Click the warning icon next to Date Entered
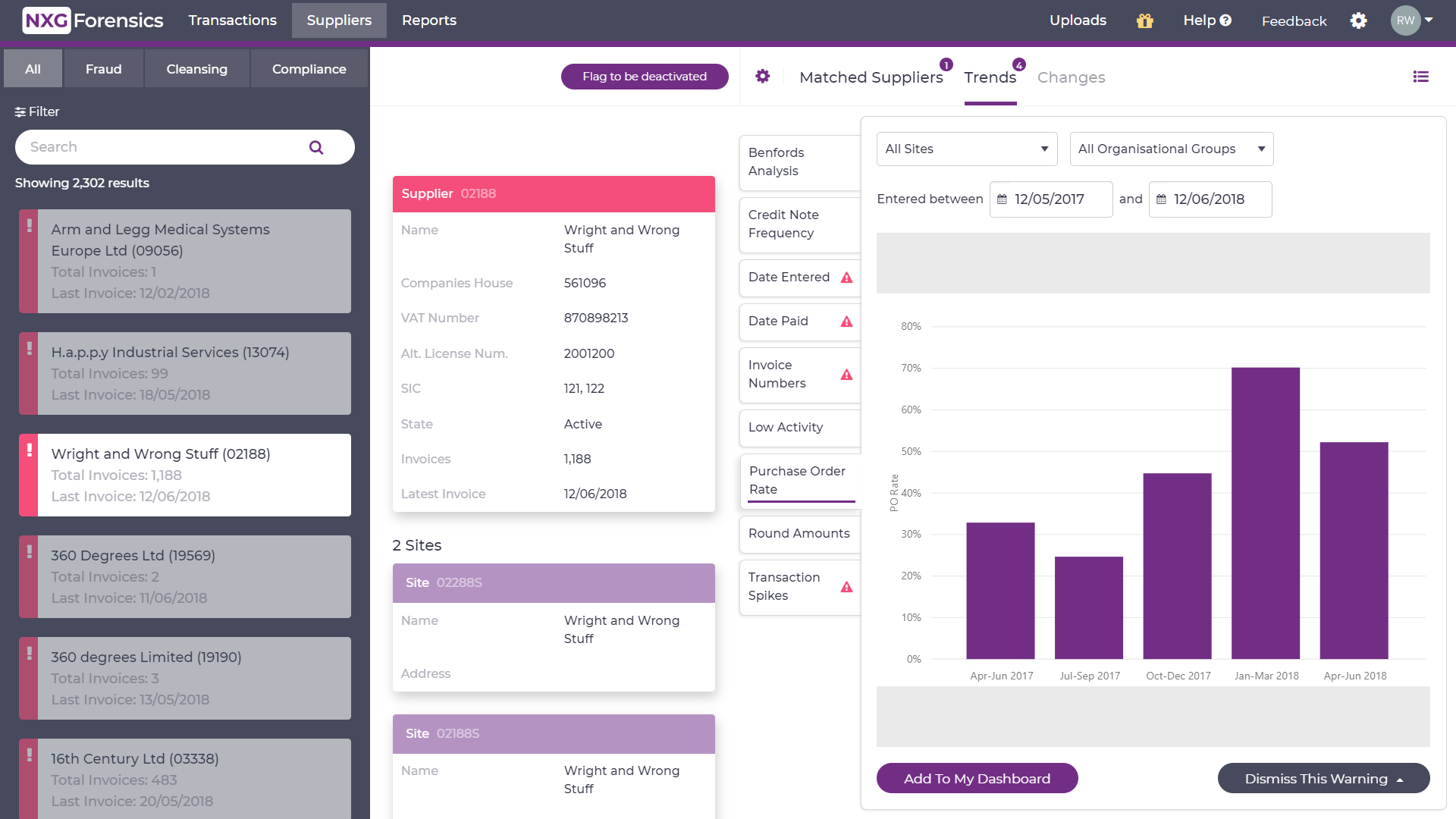The image size is (1456, 819). point(846,278)
